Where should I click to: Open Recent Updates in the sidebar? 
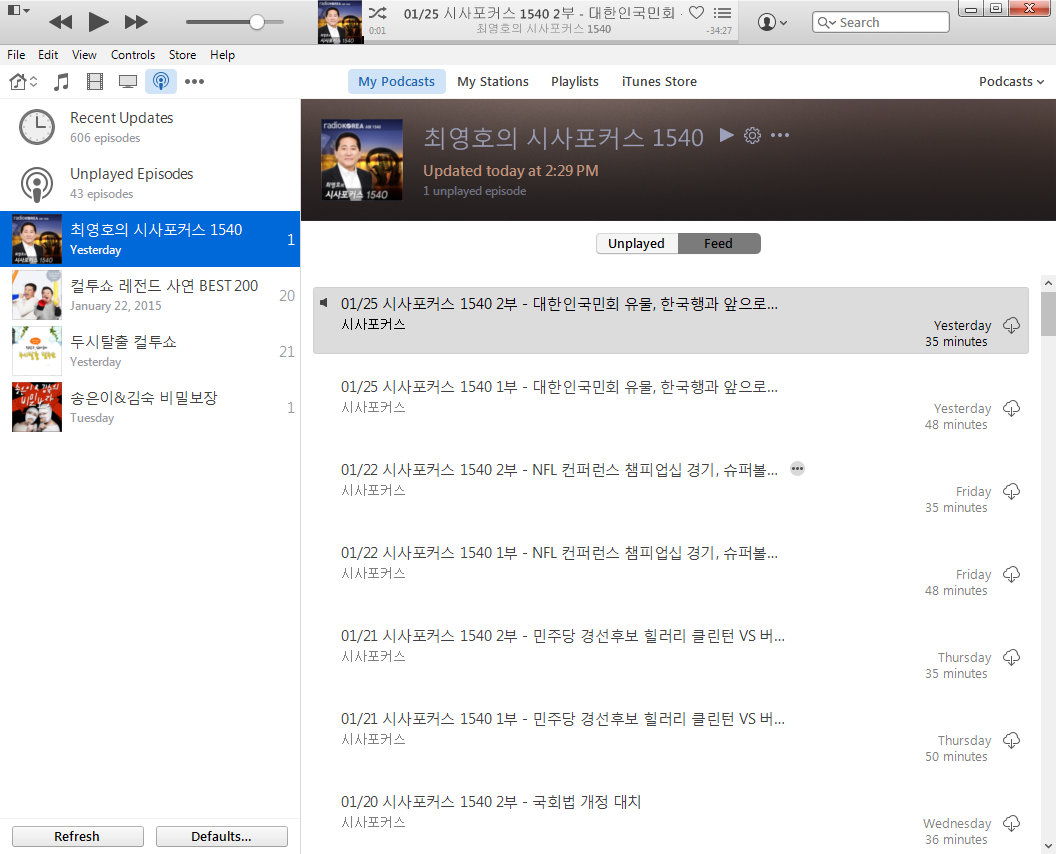coord(150,127)
